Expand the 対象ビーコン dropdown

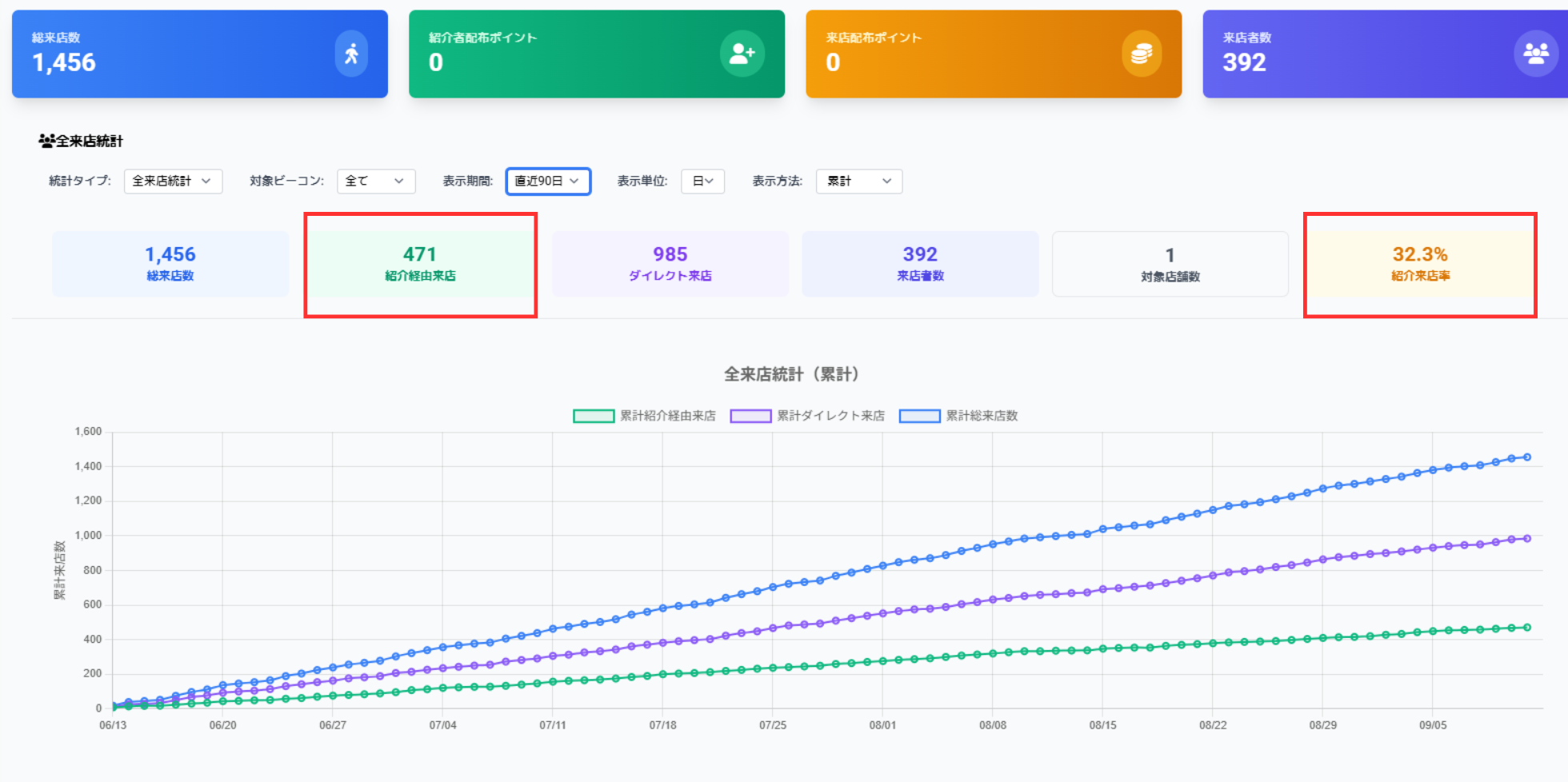[x=375, y=182]
